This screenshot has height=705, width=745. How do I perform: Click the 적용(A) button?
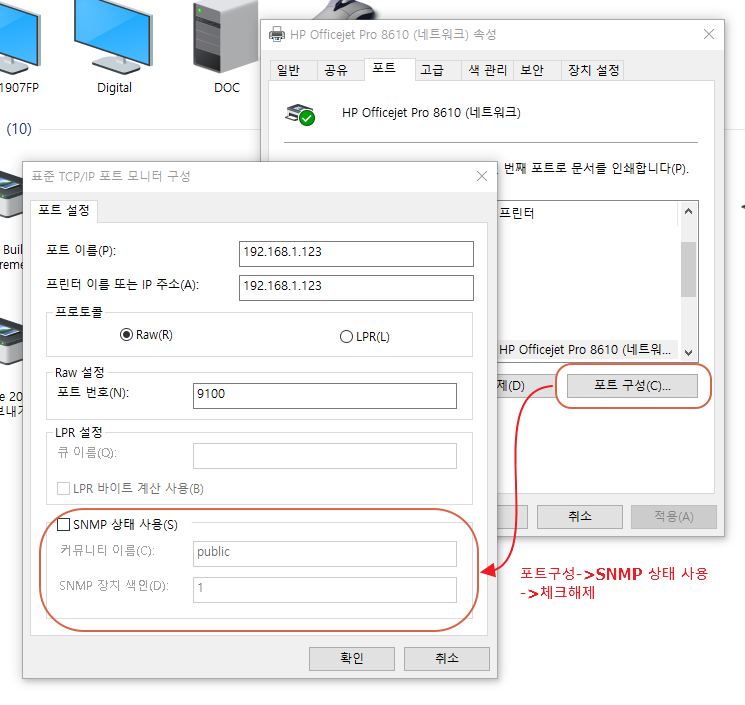pyautogui.click(x=674, y=516)
